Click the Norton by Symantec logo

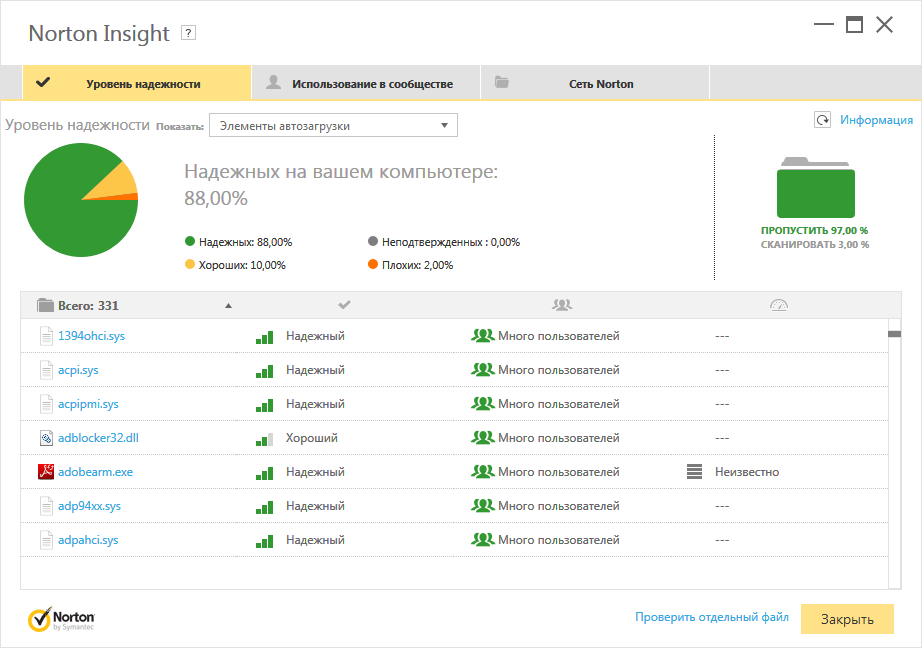click(61, 618)
